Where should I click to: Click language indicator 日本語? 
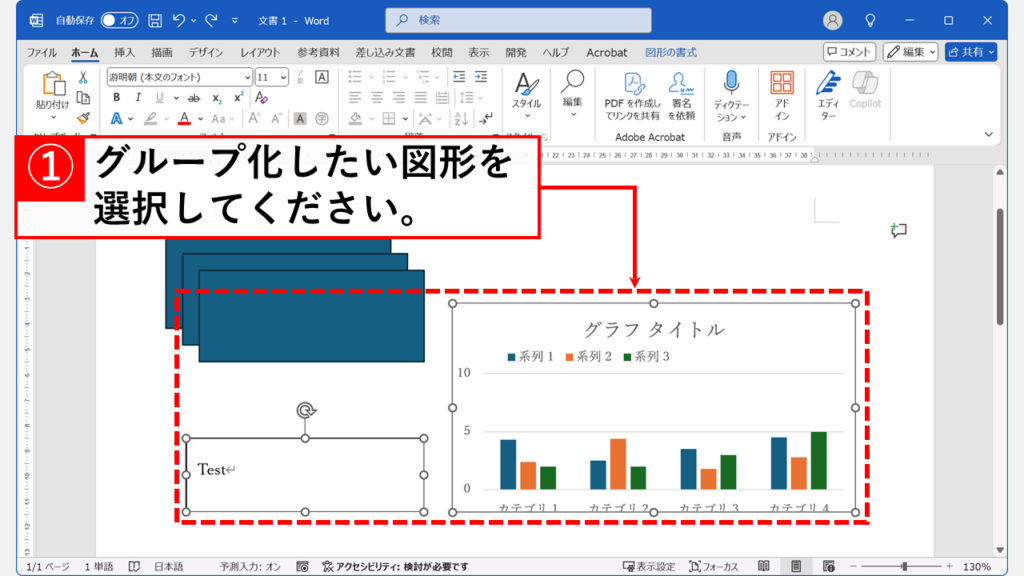168,566
